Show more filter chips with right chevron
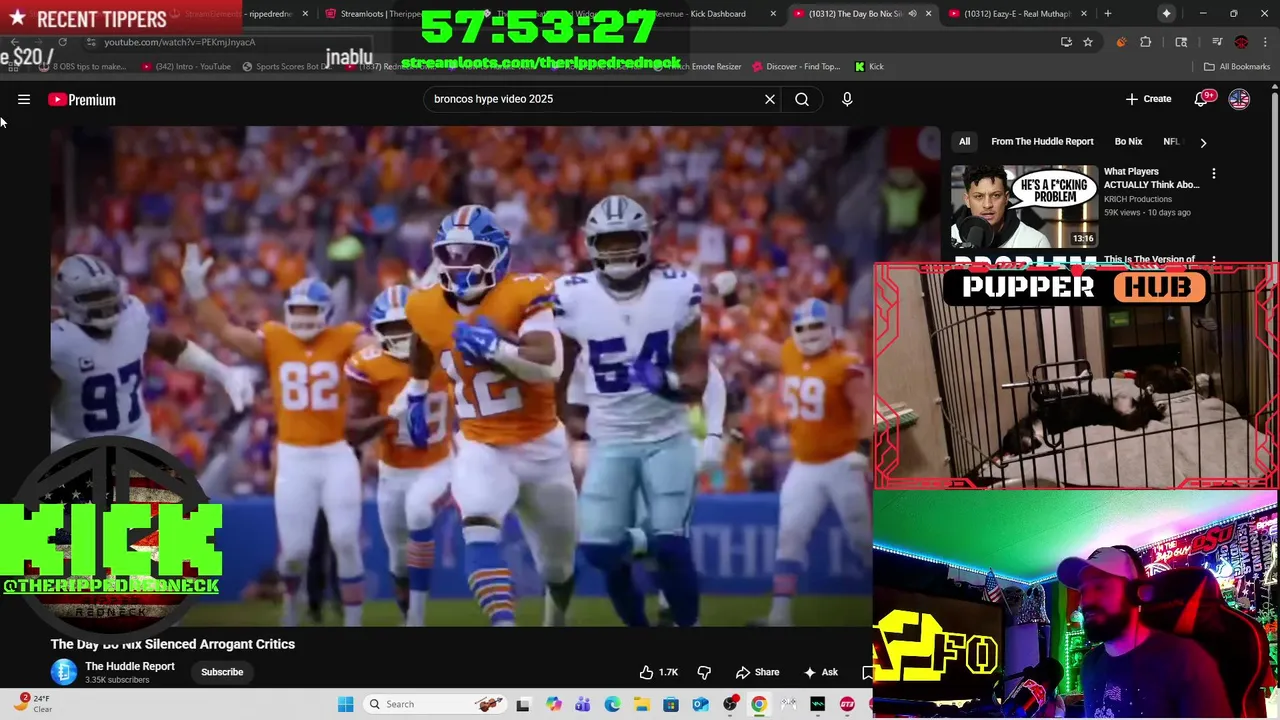 [1203, 142]
